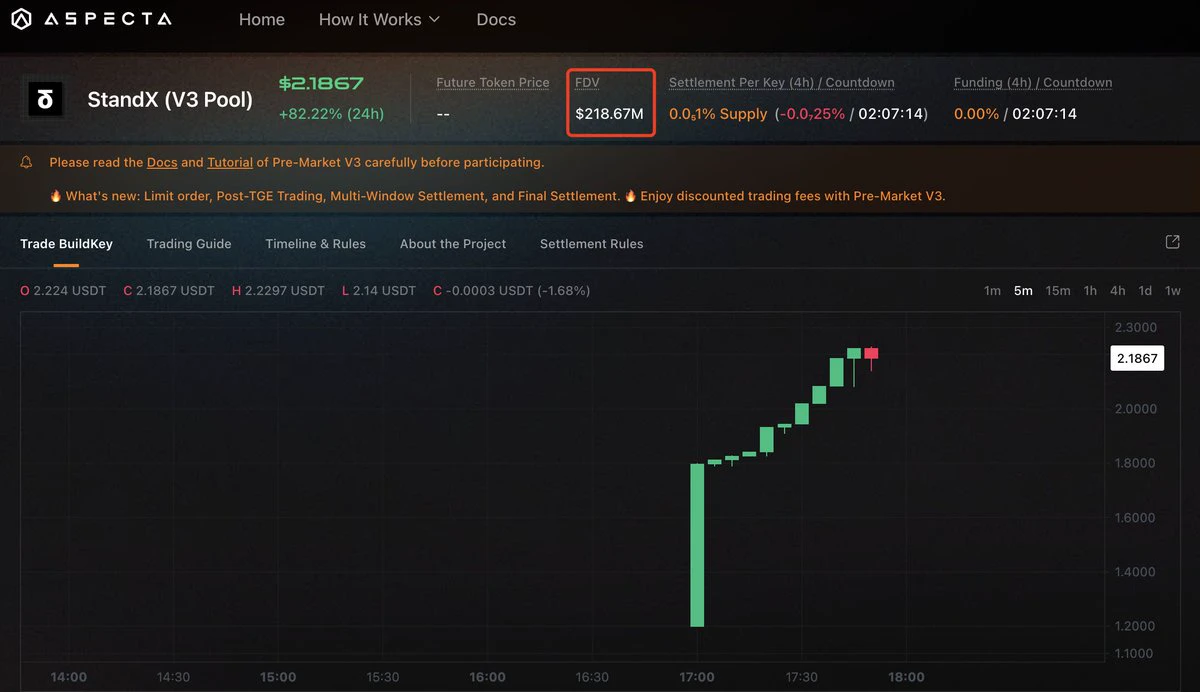Viewport: 1200px width, 692px height.
Task: Switch chart to 4h interval
Action: (x=1118, y=291)
